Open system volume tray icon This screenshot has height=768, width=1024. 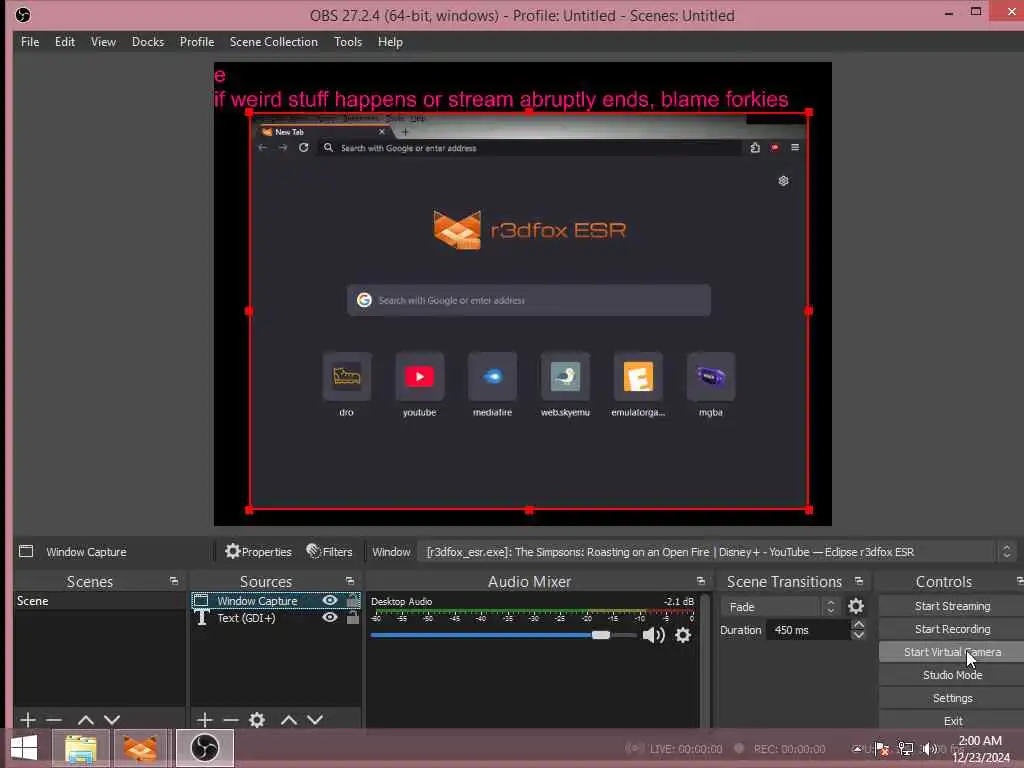click(x=929, y=749)
